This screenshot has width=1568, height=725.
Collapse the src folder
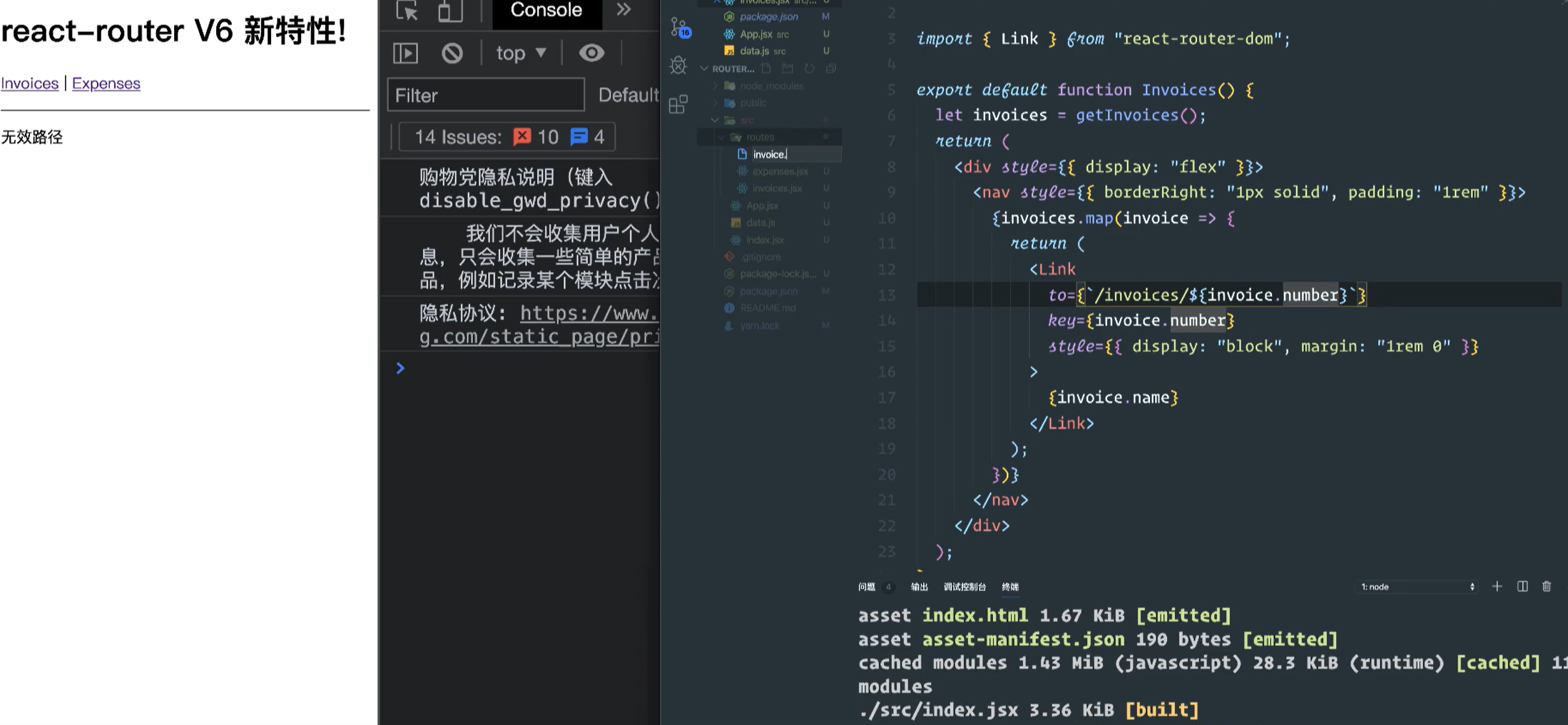pos(746,120)
